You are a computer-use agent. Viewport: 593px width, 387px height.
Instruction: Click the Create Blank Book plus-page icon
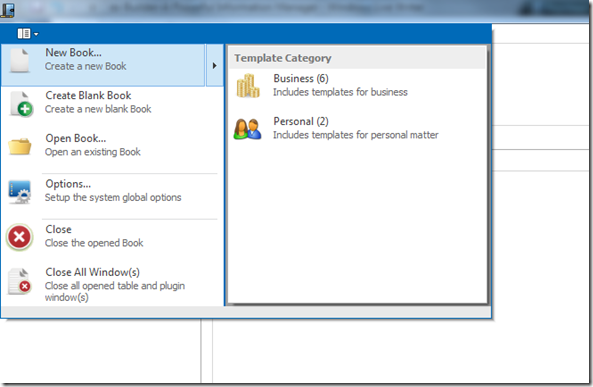tap(21, 104)
